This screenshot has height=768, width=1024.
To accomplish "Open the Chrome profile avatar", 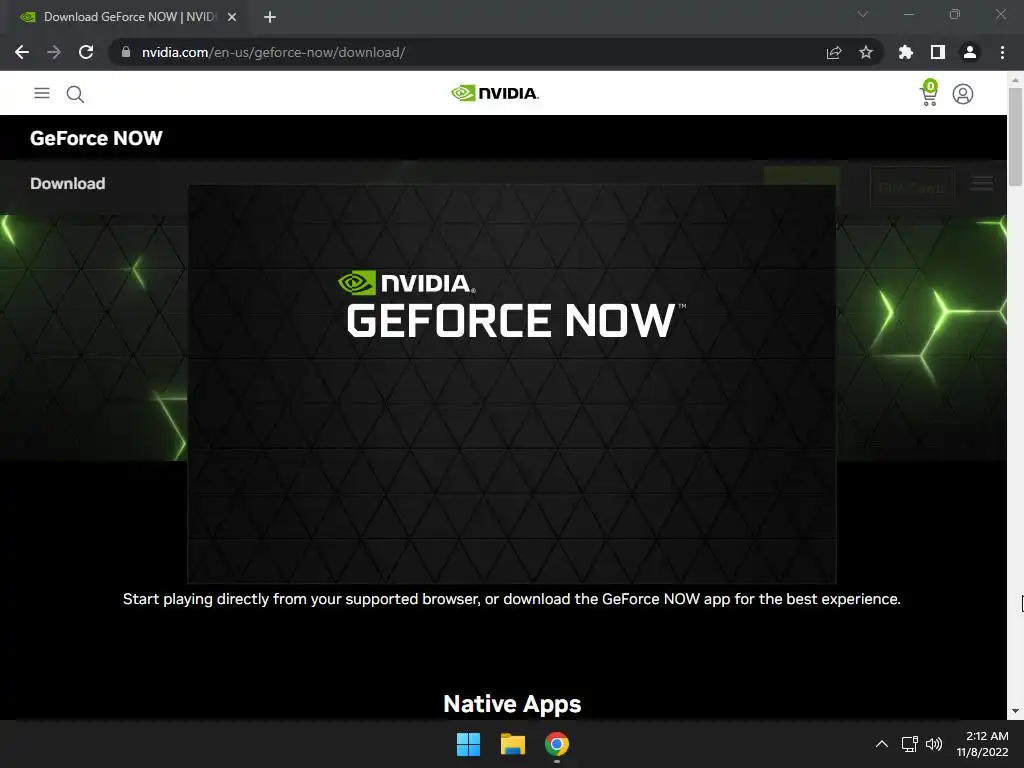I will click(970, 52).
